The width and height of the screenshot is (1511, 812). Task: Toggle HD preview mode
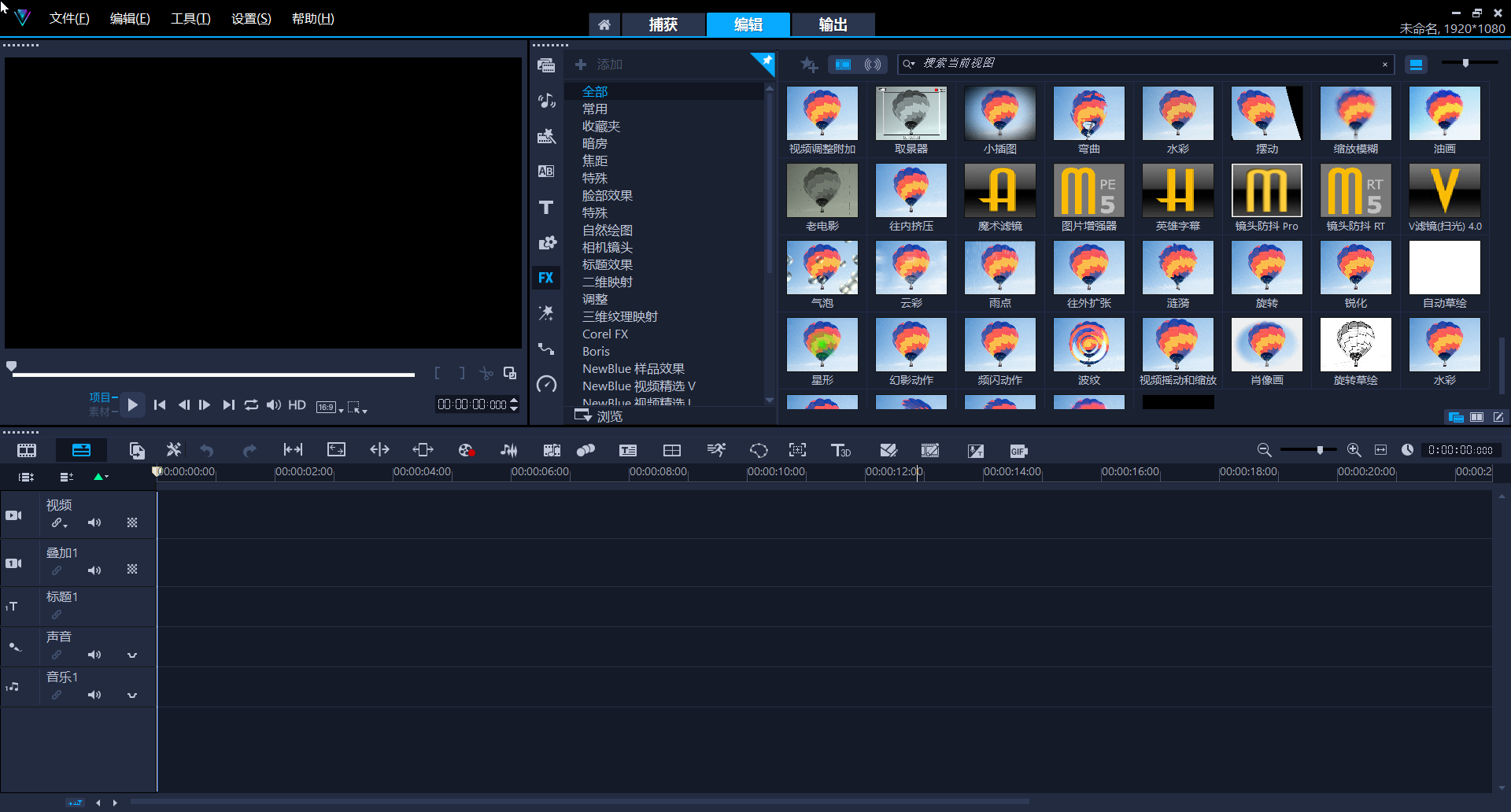(x=297, y=404)
